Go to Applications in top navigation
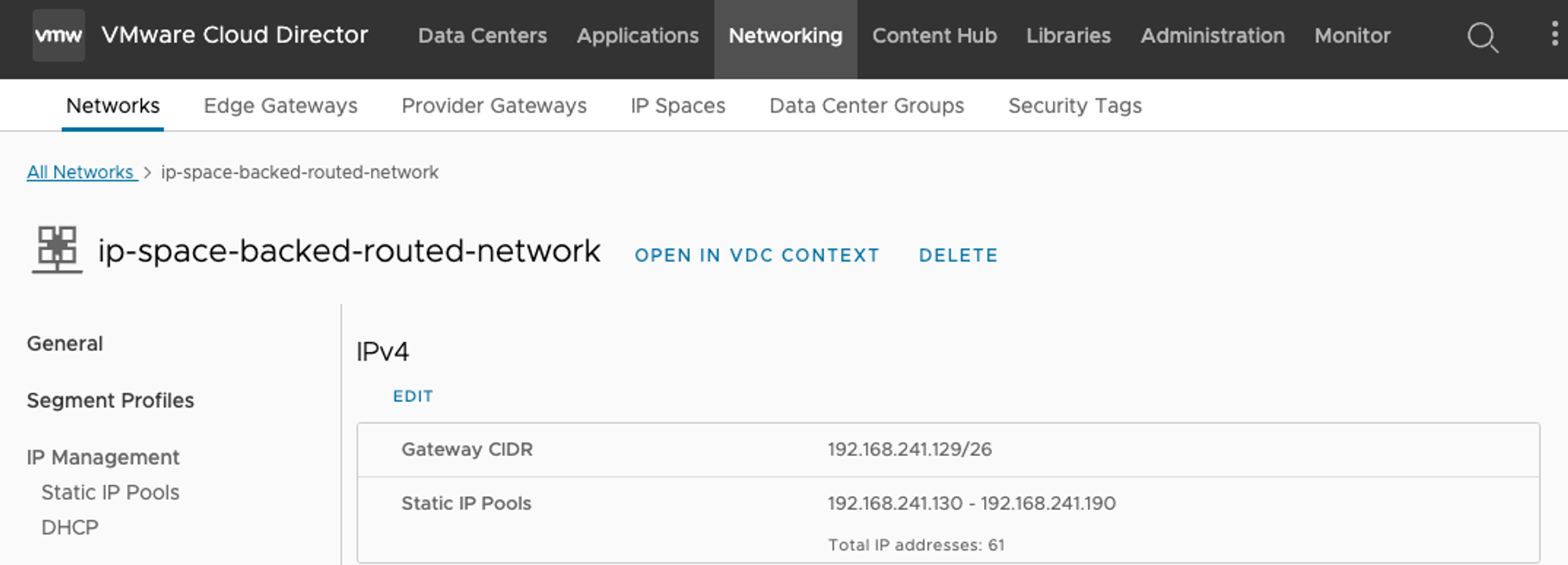 (637, 36)
